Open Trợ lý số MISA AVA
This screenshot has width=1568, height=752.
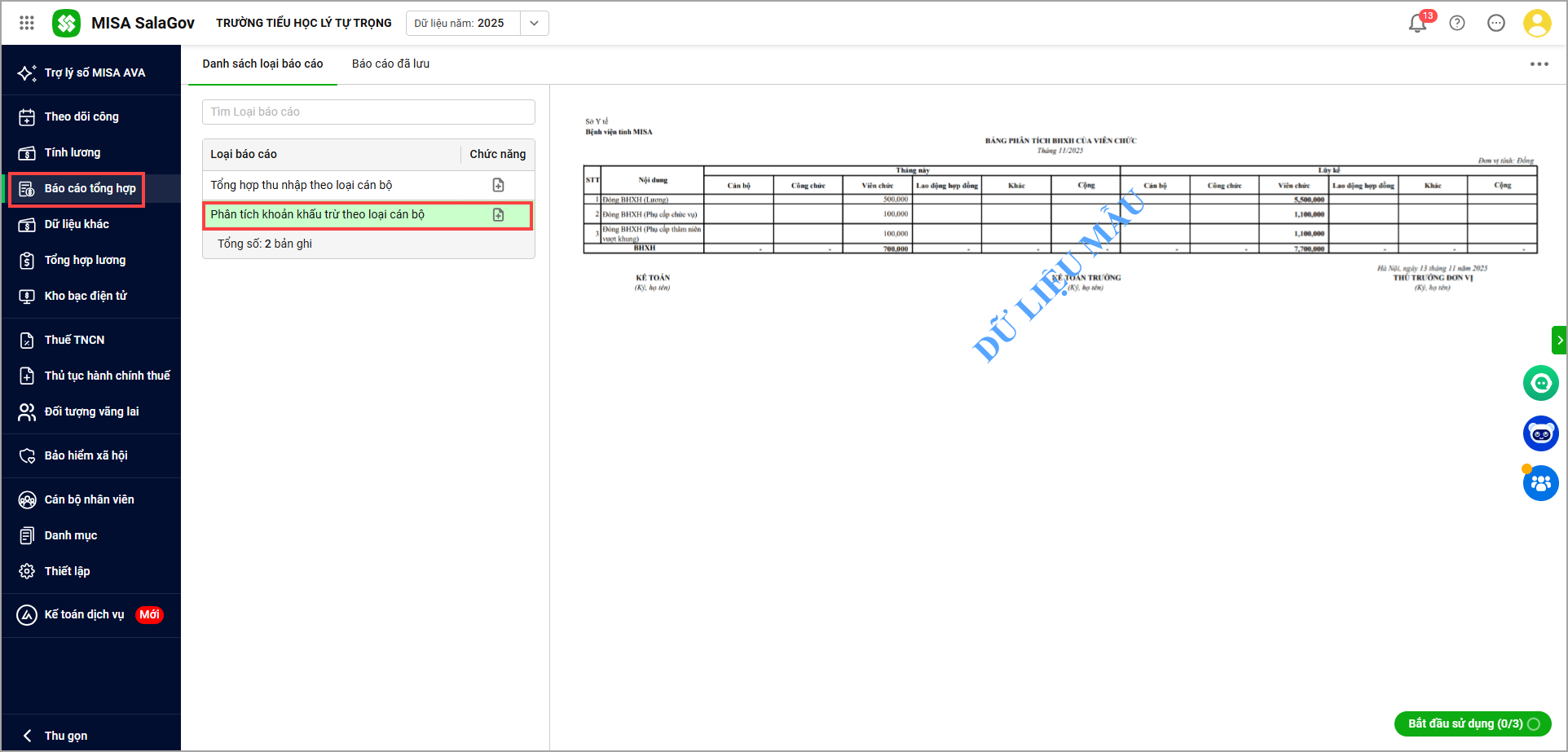click(x=94, y=73)
